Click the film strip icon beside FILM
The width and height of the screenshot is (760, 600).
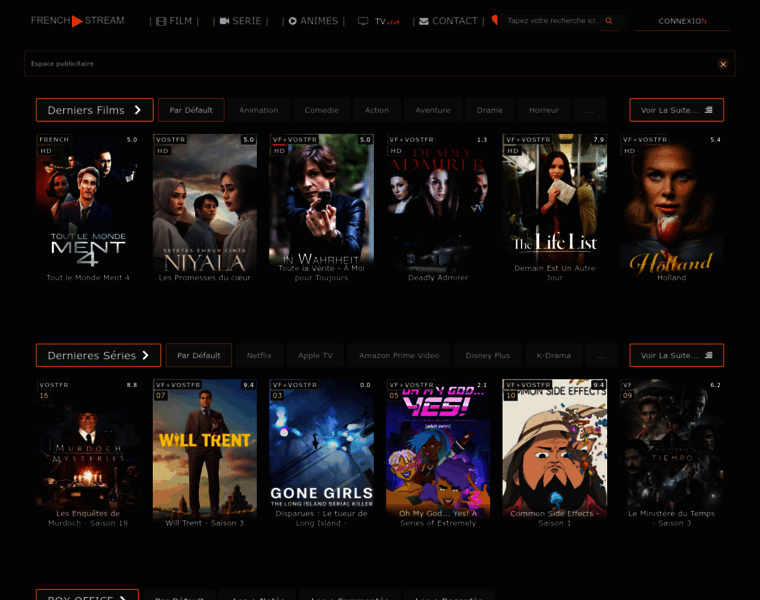(161, 21)
